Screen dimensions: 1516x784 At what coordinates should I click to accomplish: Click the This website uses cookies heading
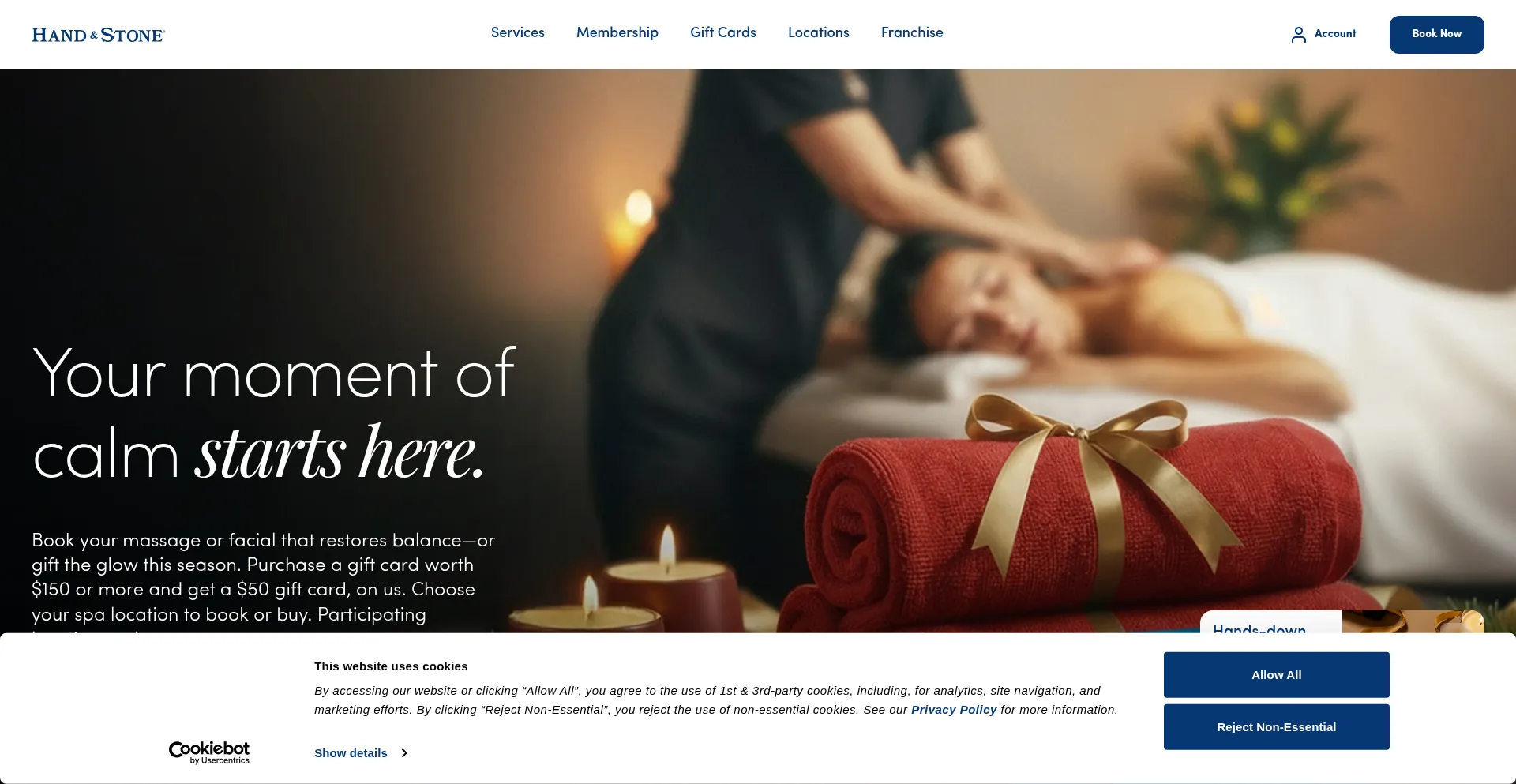(x=391, y=666)
